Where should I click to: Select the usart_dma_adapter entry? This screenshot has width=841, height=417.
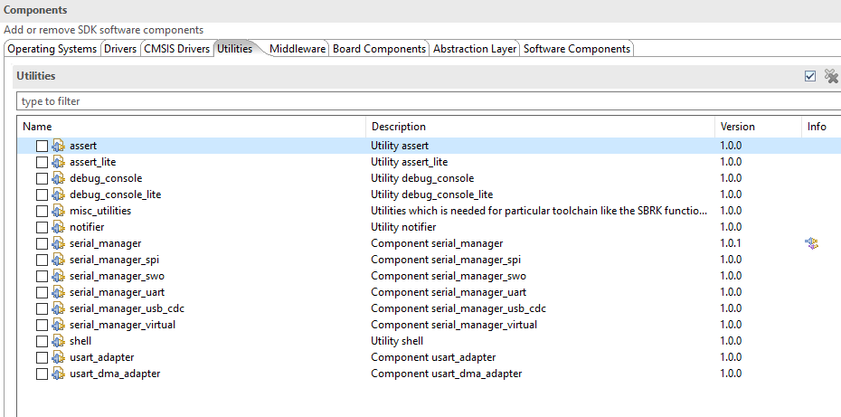[115, 373]
